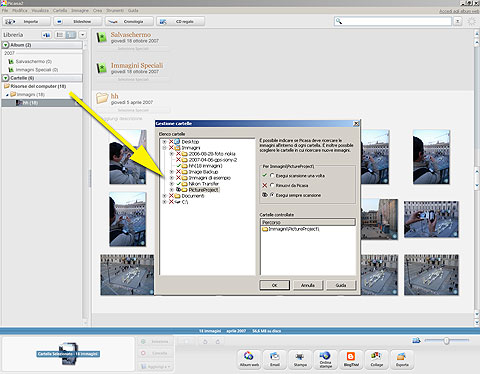Image resolution: width=480 pixels, height=374 pixels.
Task: Collapse the Album section in Libreria
Action: (6, 45)
